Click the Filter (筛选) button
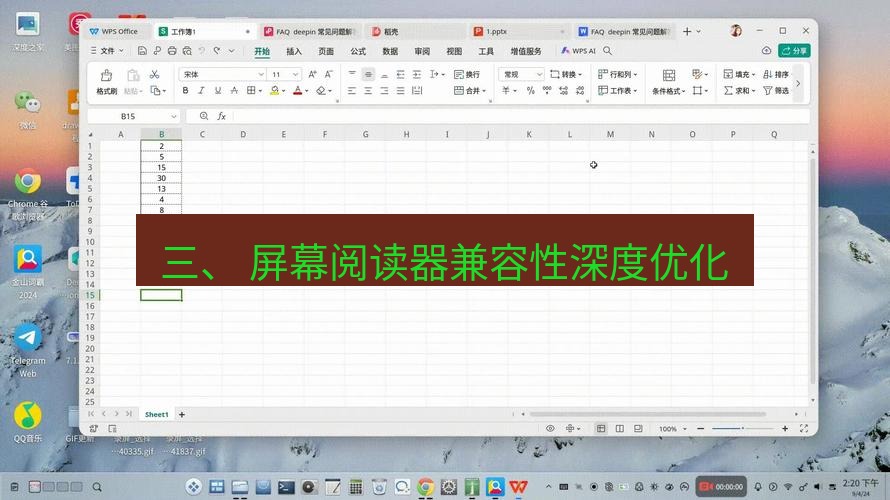Screen dimensions: 890x500 point(776,91)
